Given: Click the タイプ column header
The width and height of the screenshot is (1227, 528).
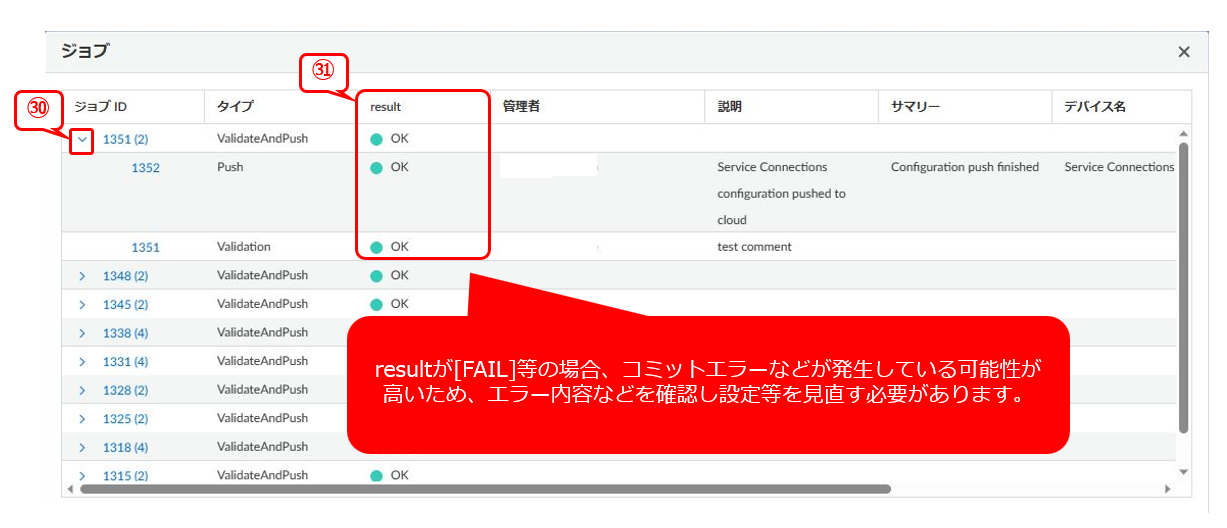Looking at the screenshot, I should click(x=235, y=106).
